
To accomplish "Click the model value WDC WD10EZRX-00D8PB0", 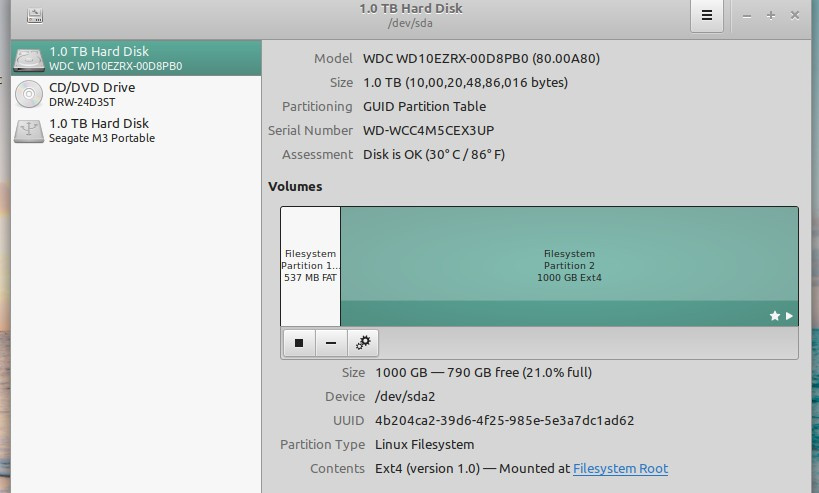I will [481, 58].
